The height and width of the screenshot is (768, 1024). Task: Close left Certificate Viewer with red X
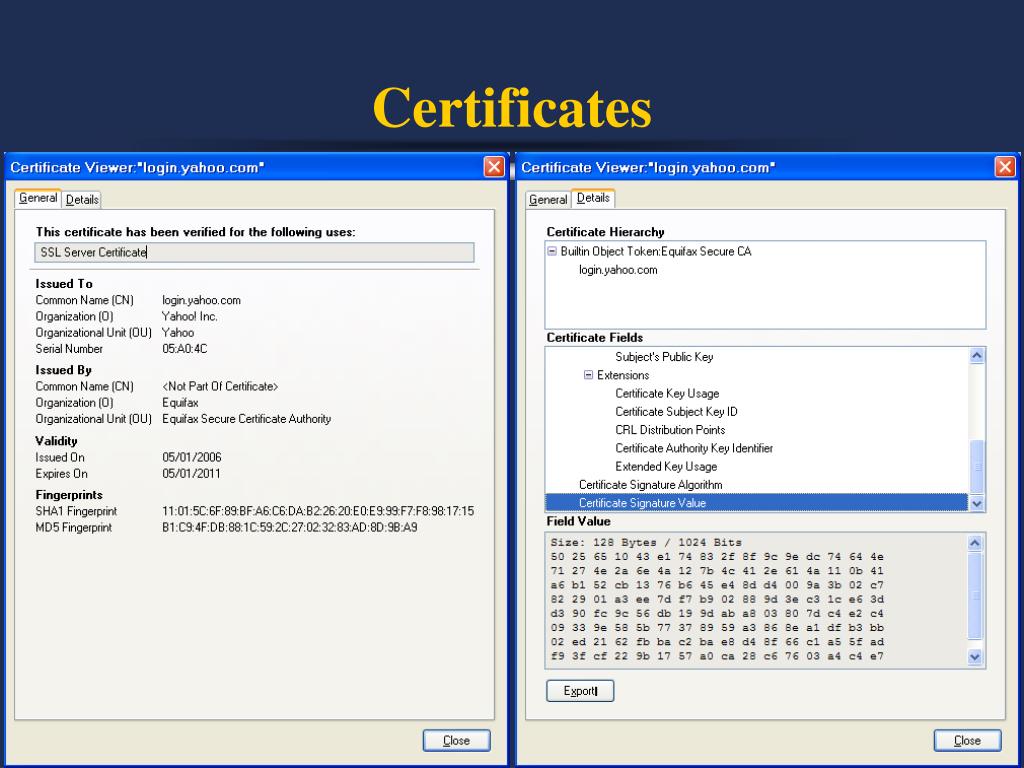point(493,167)
